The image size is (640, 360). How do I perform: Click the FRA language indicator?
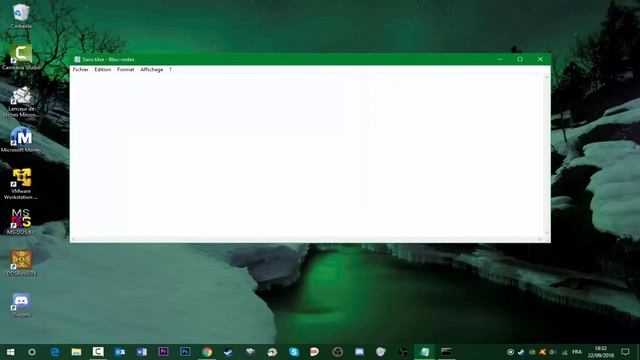(x=577, y=352)
